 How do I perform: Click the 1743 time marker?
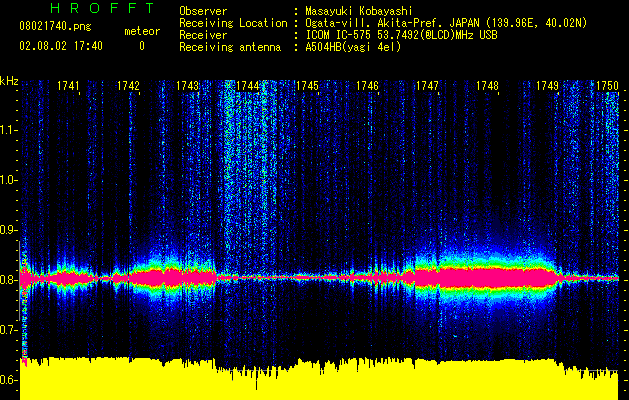tap(187, 86)
